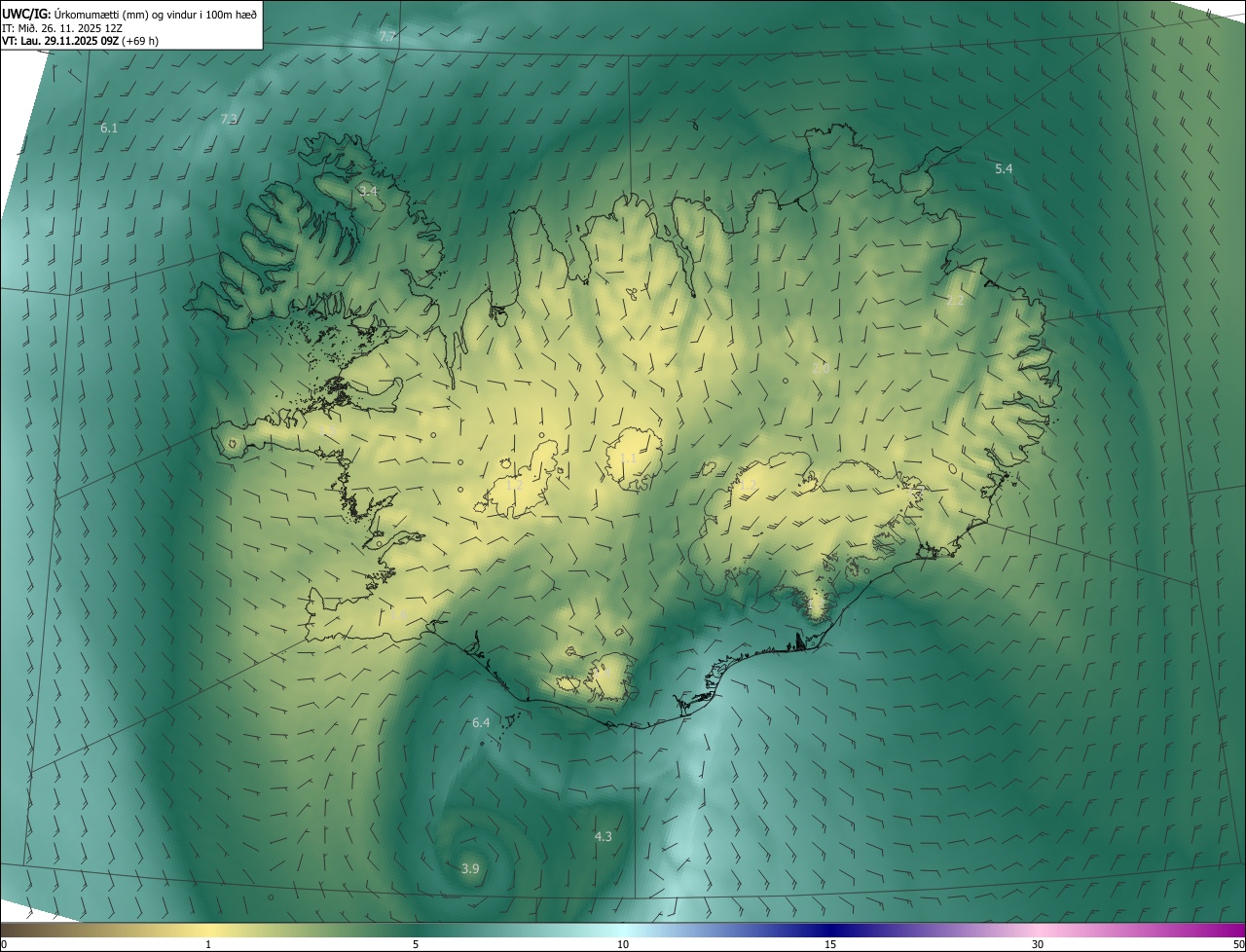Click the 1 tick label on color scale
This screenshot has height=952, width=1246.
click(x=208, y=945)
